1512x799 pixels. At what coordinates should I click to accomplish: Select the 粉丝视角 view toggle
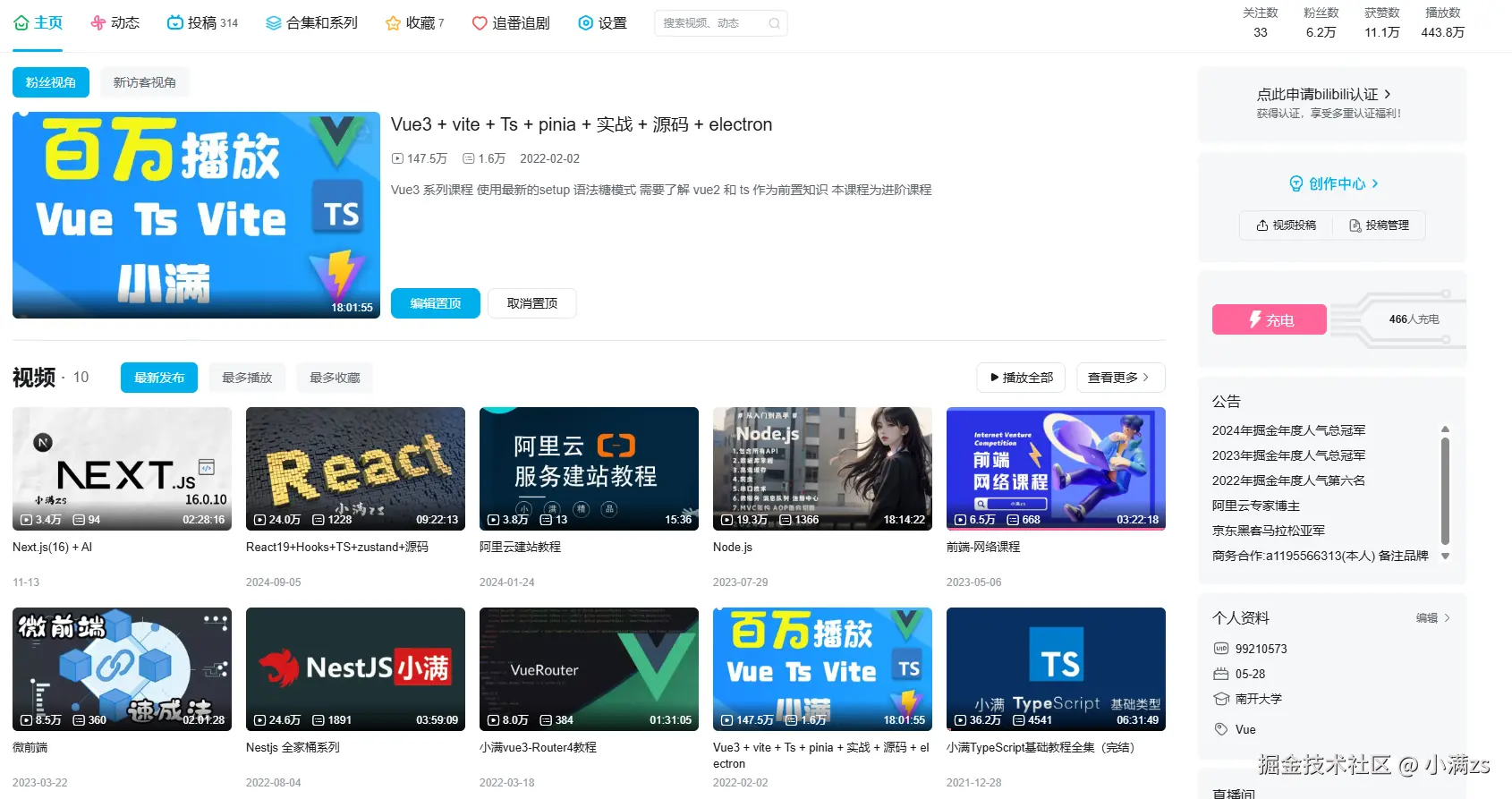click(51, 82)
